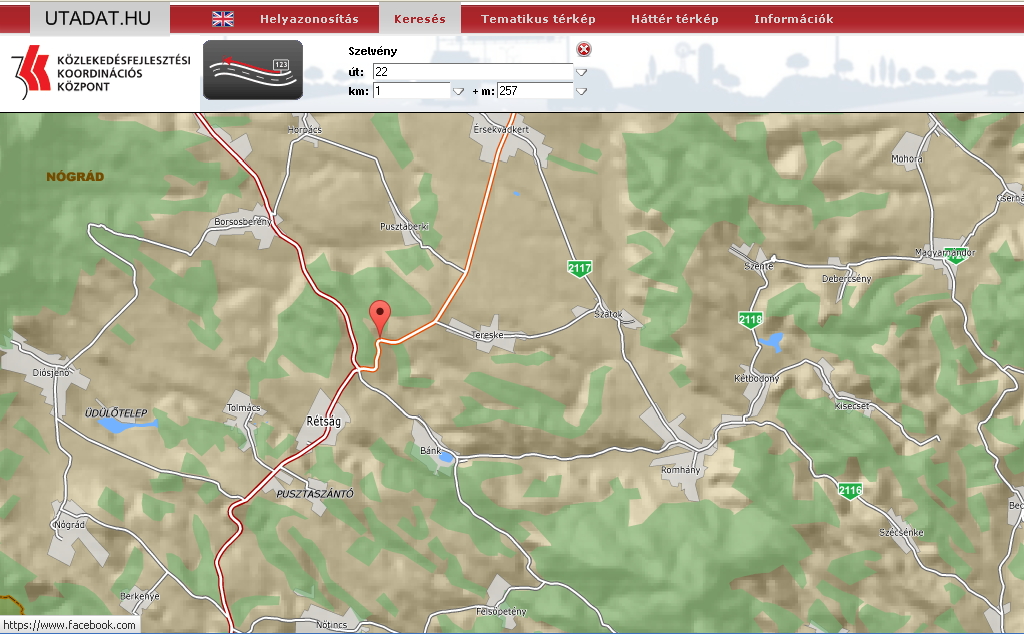Switch to the Keresés tab
Viewport: 1024px width, 634px height.
420,19
